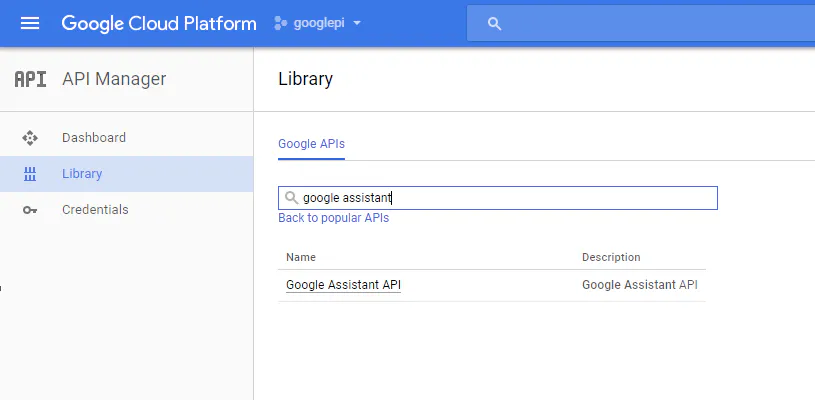Open the hamburger navigation menu
The height and width of the screenshot is (400, 815).
pos(30,23)
